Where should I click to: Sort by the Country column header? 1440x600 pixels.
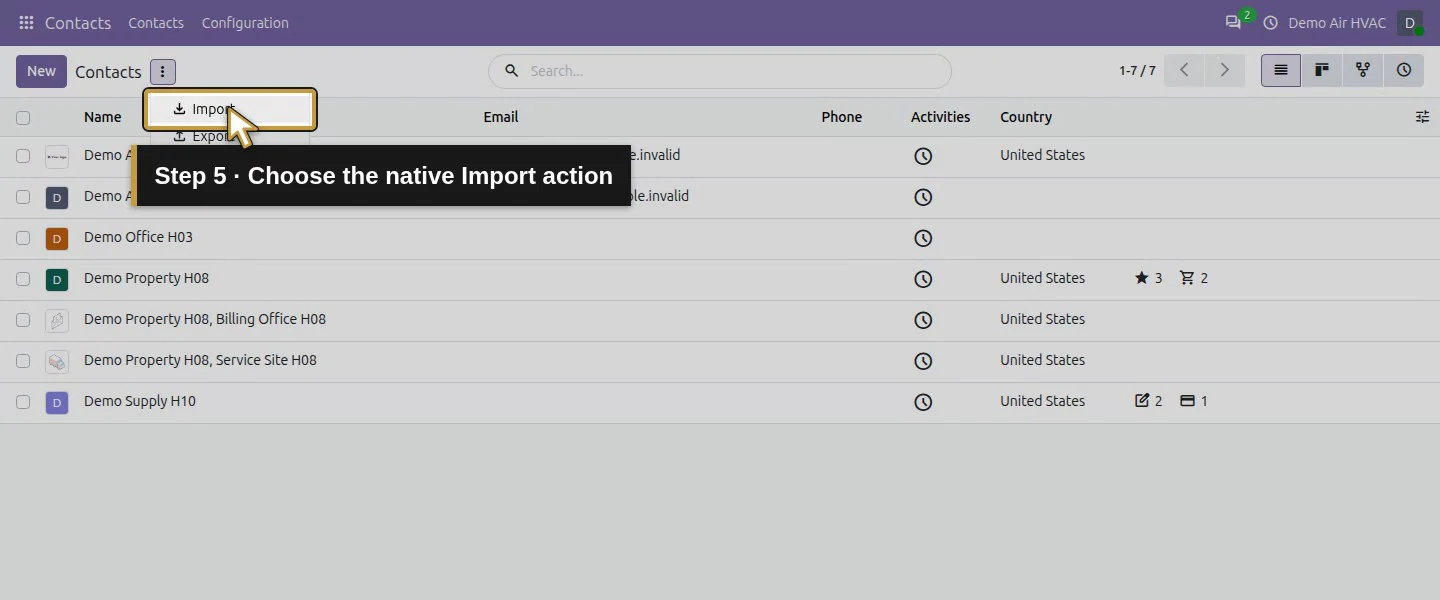1026,117
